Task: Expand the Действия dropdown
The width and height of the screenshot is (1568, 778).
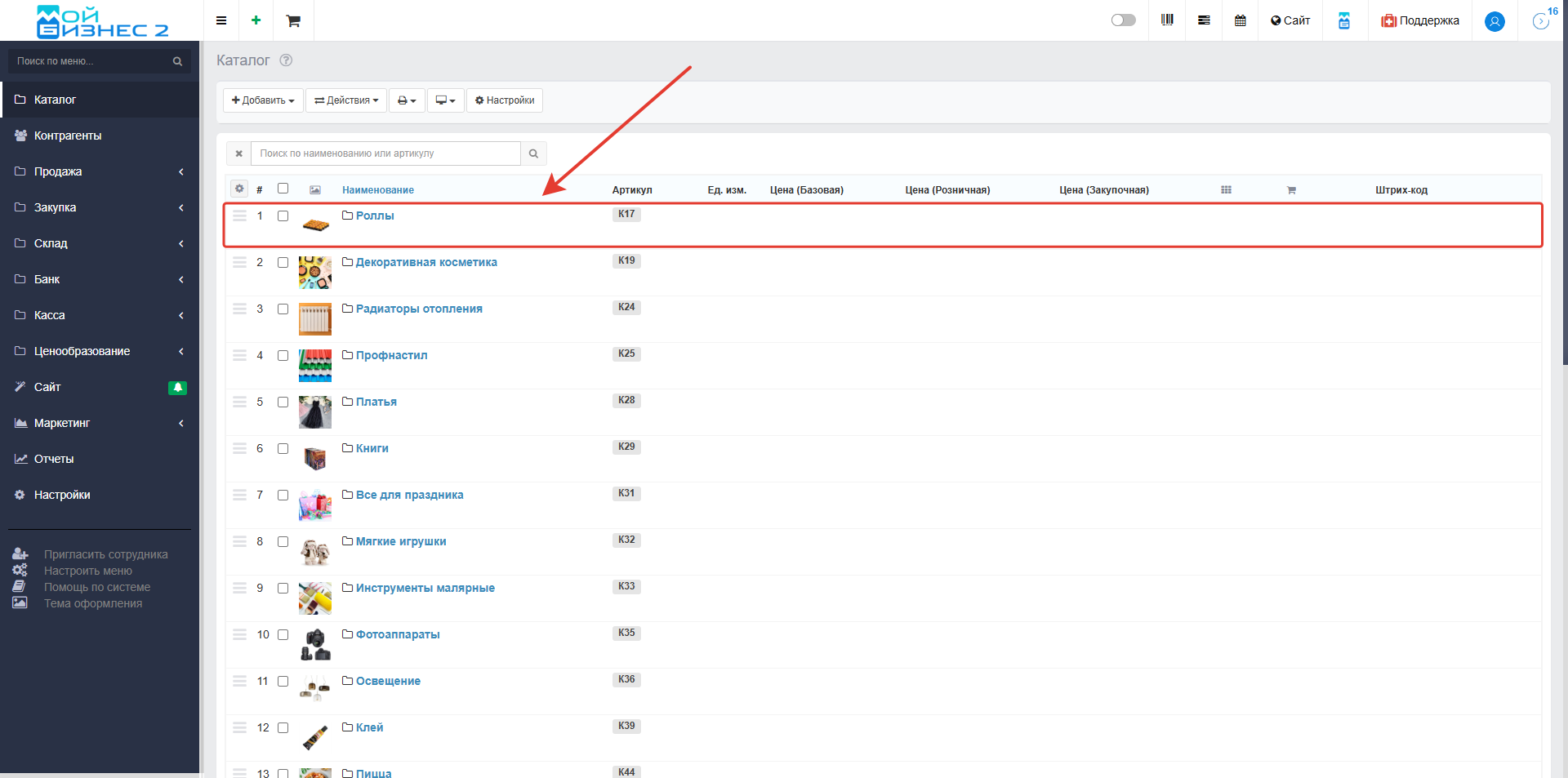Action: click(x=346, y=100)
